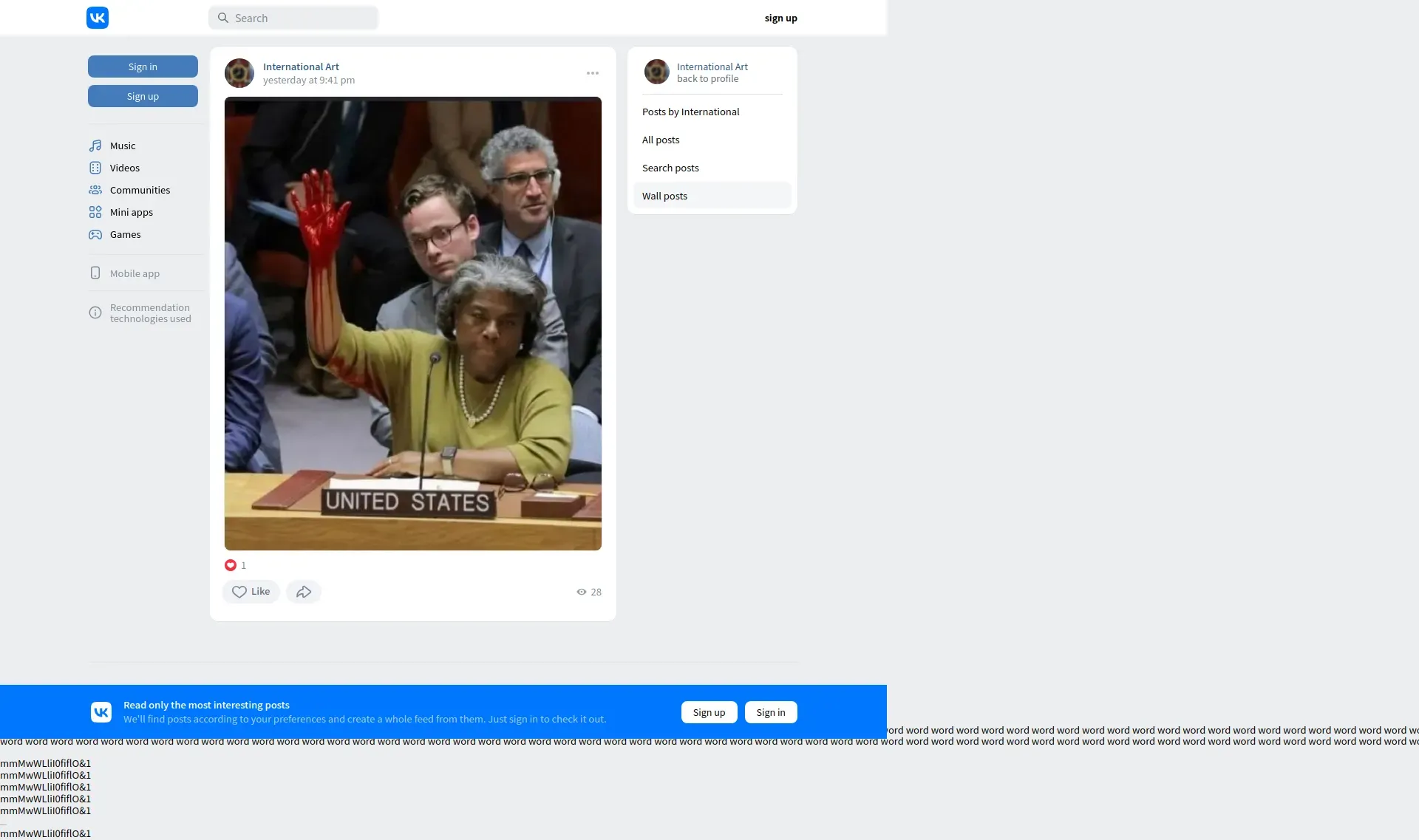Open the Videos section icon

[x=95, y=168]
